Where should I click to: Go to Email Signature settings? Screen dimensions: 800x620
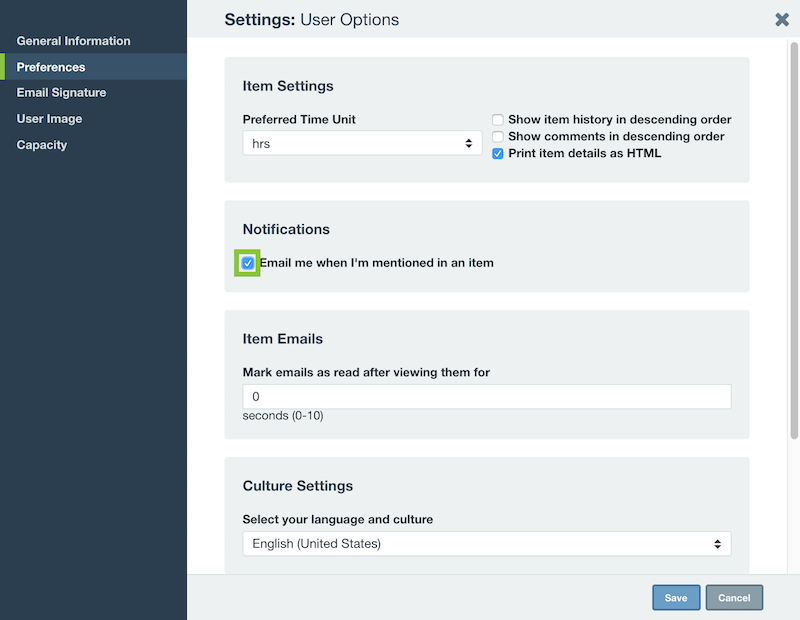[x=61, y=92]
